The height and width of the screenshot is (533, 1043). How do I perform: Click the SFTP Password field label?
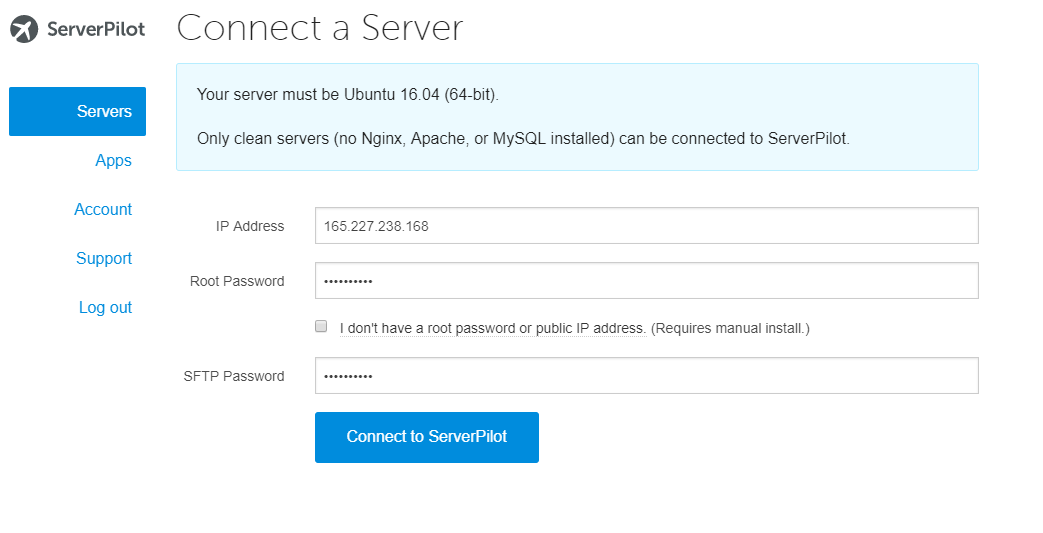pos(234,376)
